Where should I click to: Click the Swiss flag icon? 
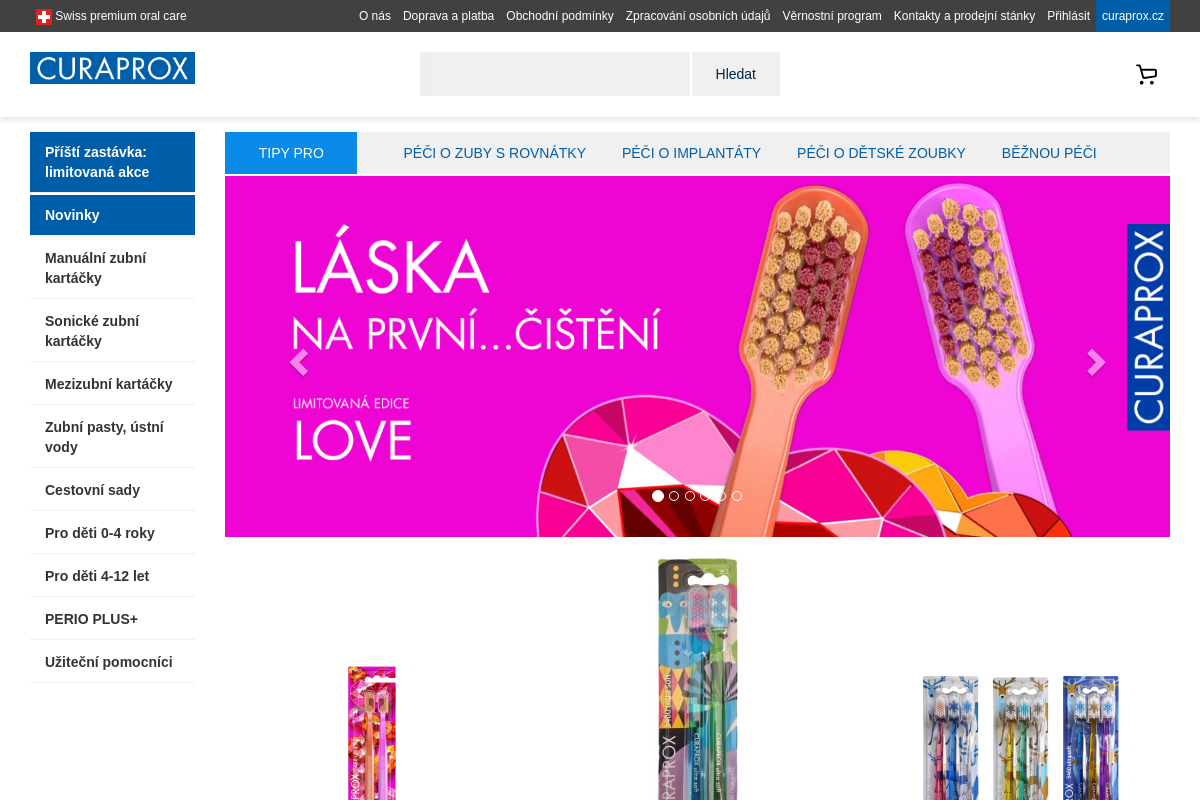pyautogui.click(x=43, y=16)
